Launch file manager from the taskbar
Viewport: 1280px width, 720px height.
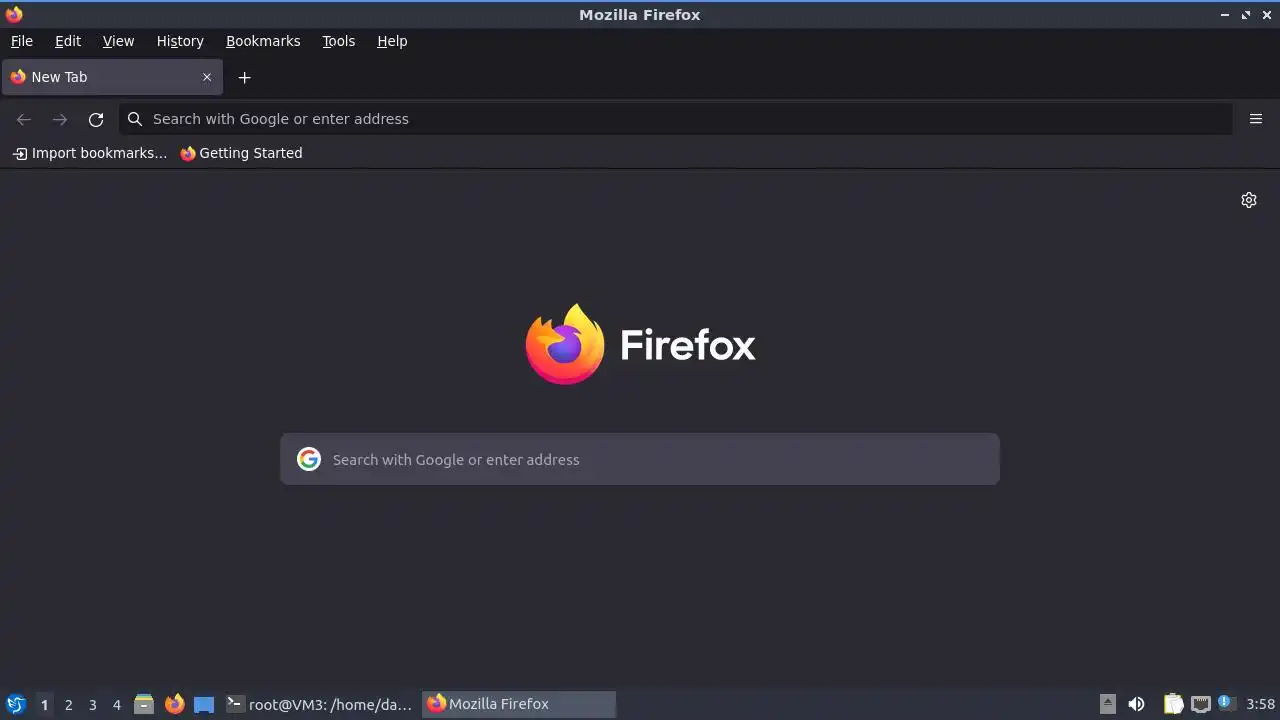(144, 704)
